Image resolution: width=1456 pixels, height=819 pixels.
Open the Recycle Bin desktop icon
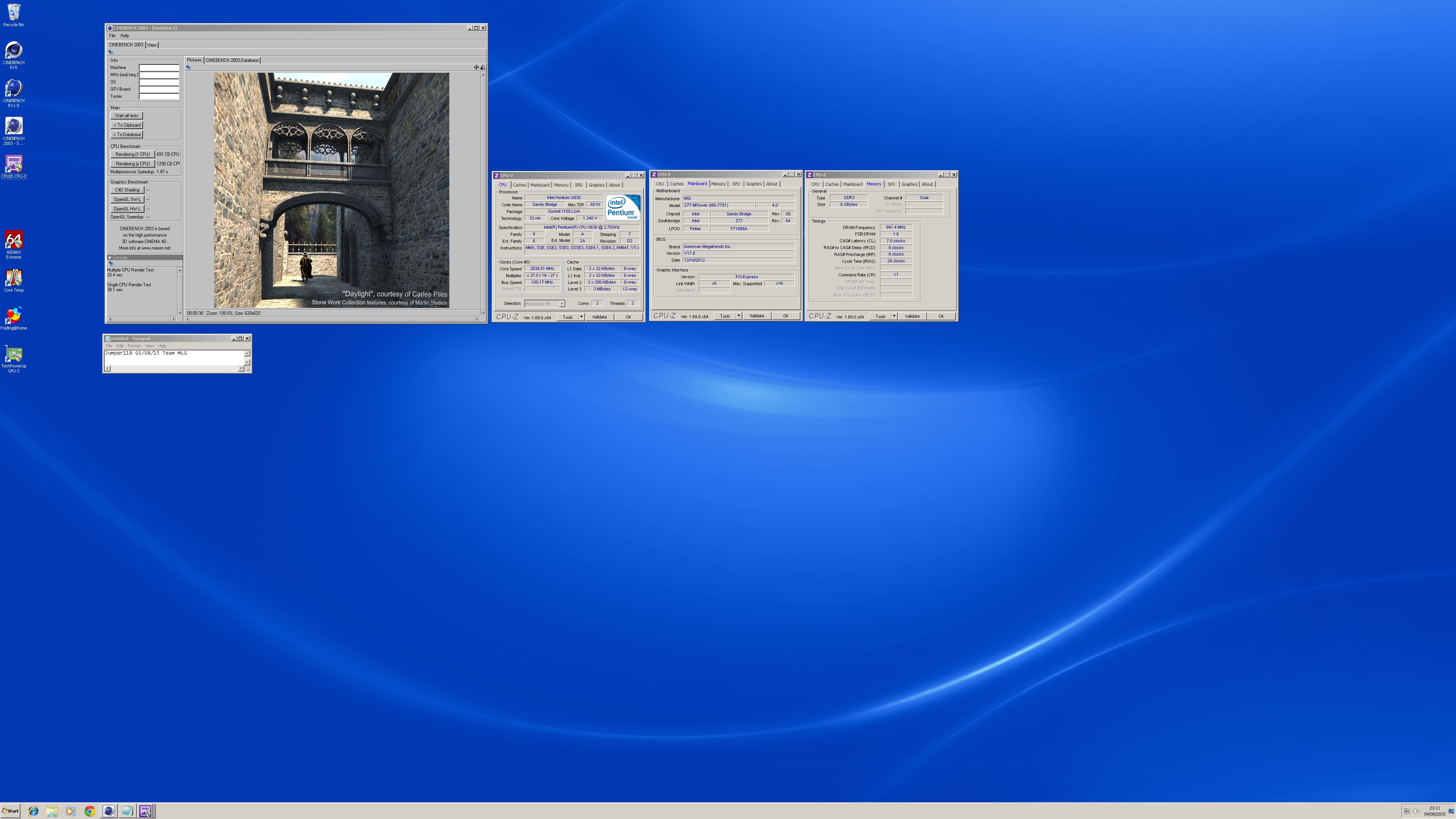14,15
